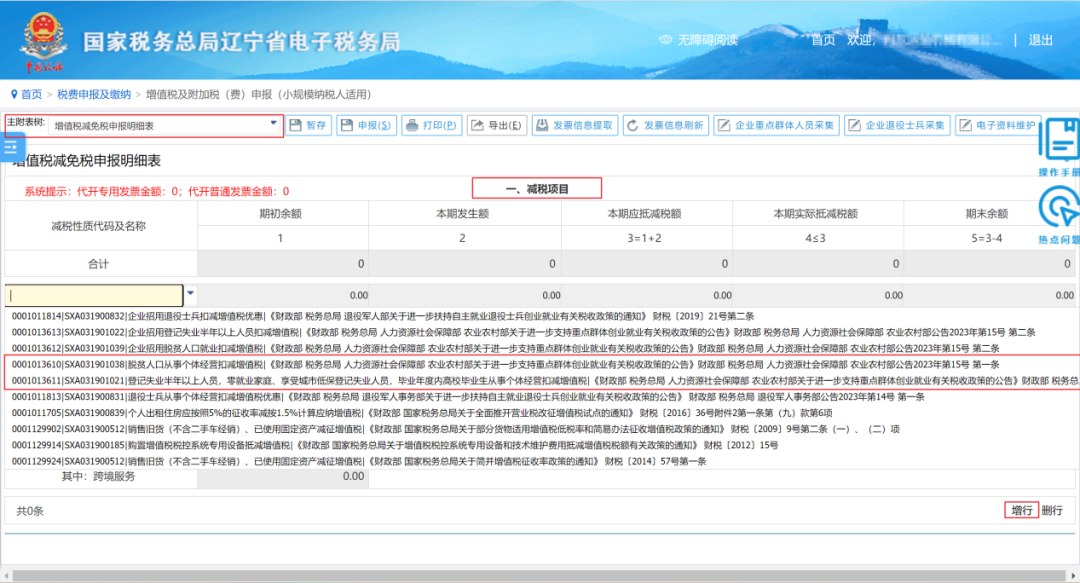Click the 合计 row label
This screenshot has height=583, width=1080.
pos(98,264)
